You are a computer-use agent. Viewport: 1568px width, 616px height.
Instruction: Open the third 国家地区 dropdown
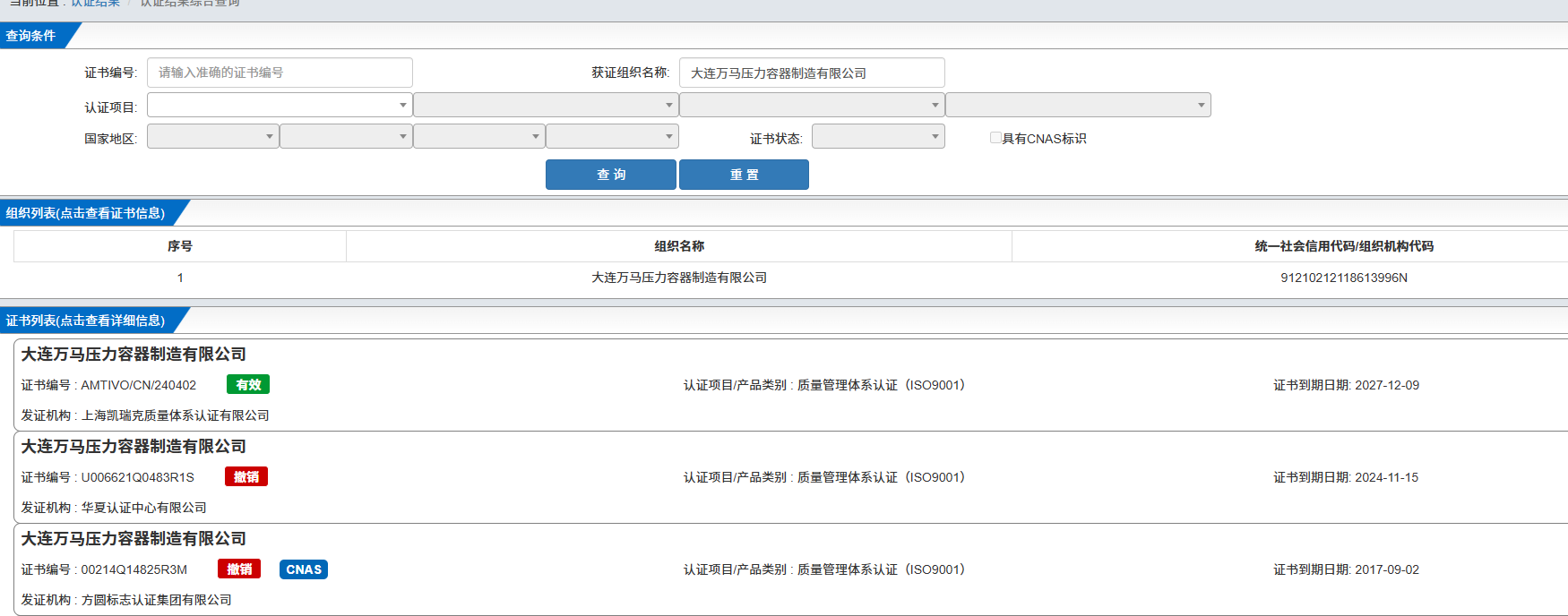click(x=479, y=136)
